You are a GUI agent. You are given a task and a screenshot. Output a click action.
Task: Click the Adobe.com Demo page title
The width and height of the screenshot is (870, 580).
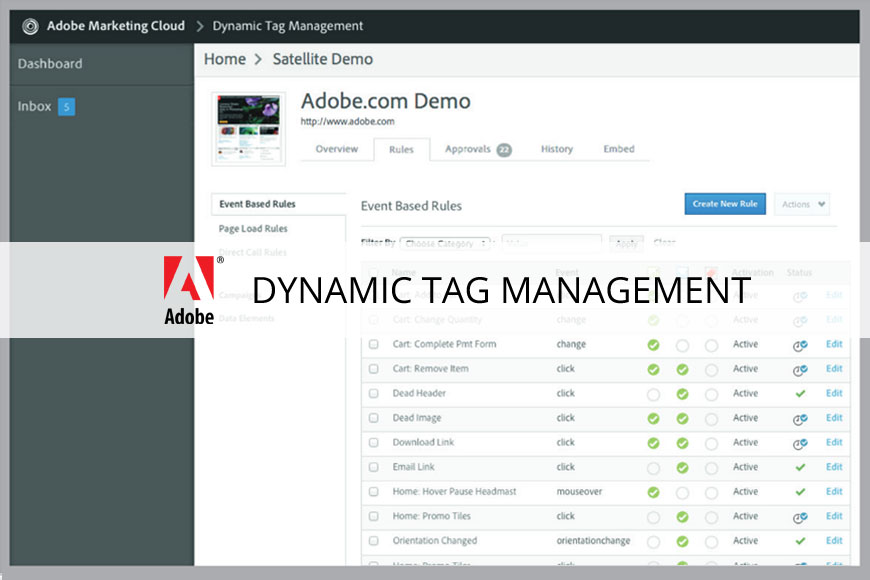tap(386, 102)
